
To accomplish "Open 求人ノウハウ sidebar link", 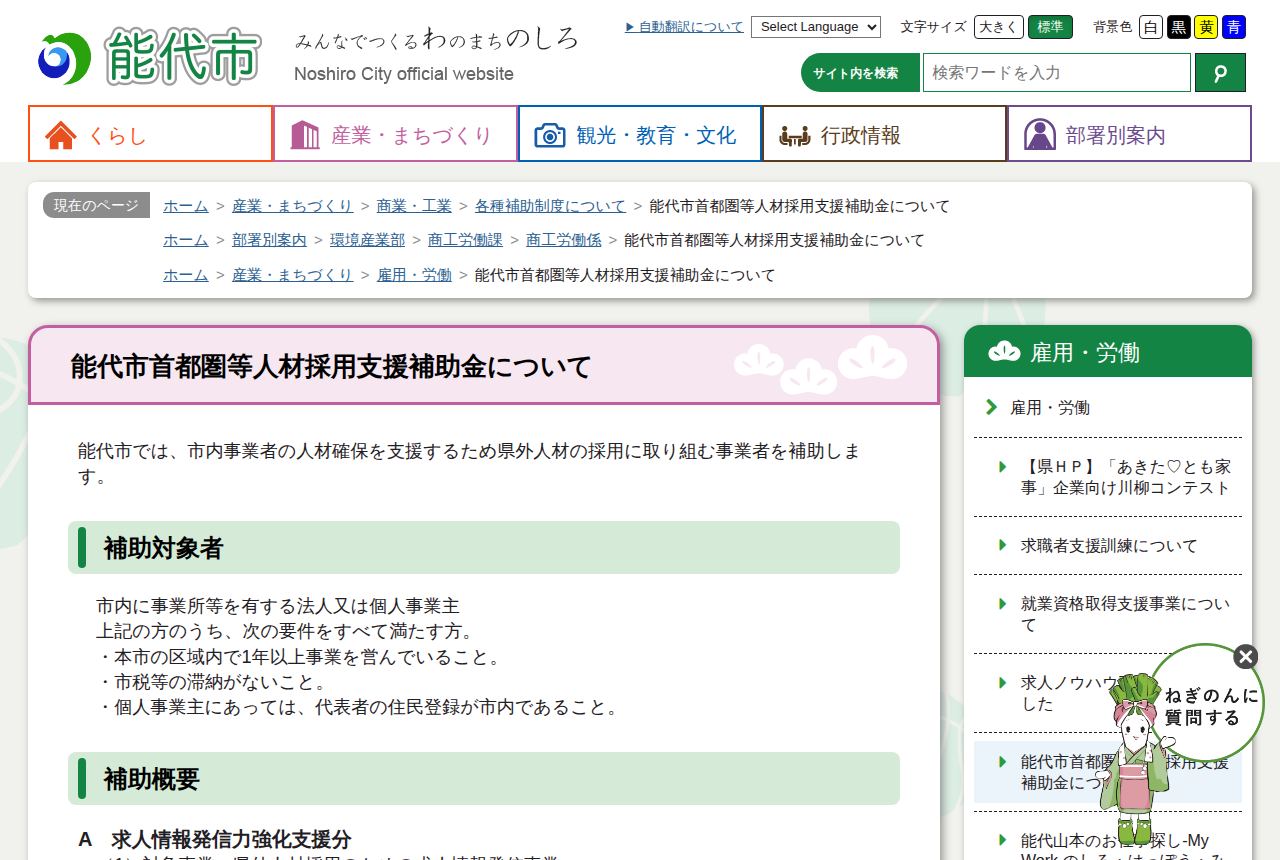I will (x=1066, y=693).
